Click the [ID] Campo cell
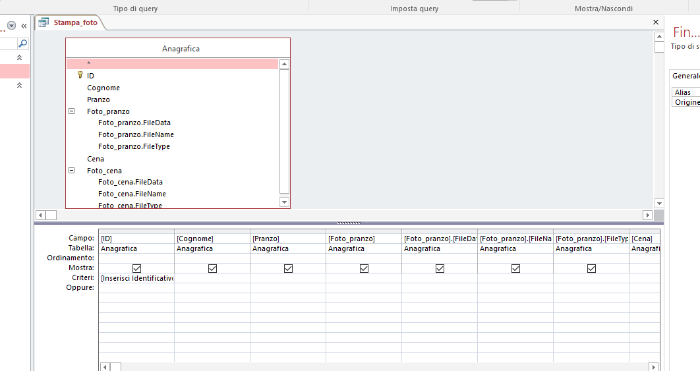Image resolution: width=700 pixels, height=371 pixels. [x=137, y=239]
